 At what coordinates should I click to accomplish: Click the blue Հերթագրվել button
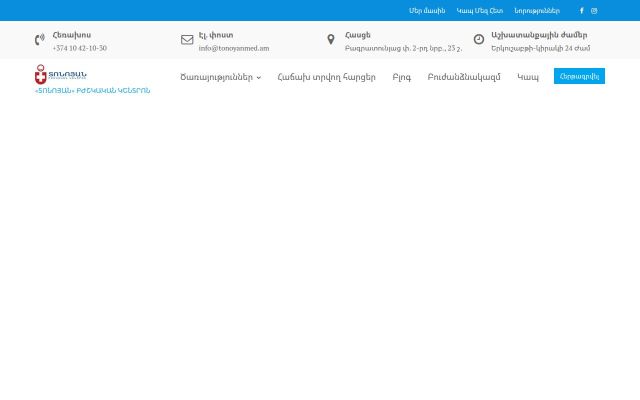point(579,76)
